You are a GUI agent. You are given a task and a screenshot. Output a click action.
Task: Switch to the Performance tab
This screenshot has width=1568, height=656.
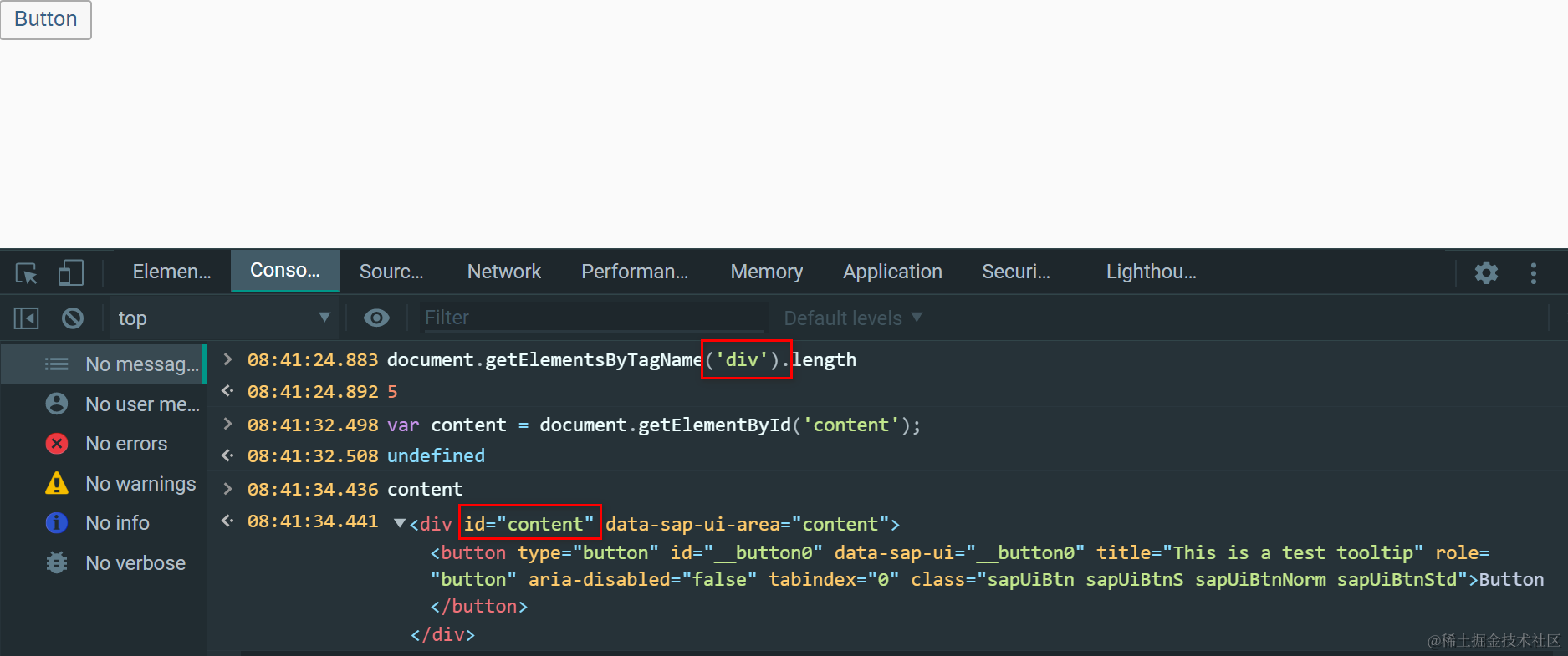[635, 272]
